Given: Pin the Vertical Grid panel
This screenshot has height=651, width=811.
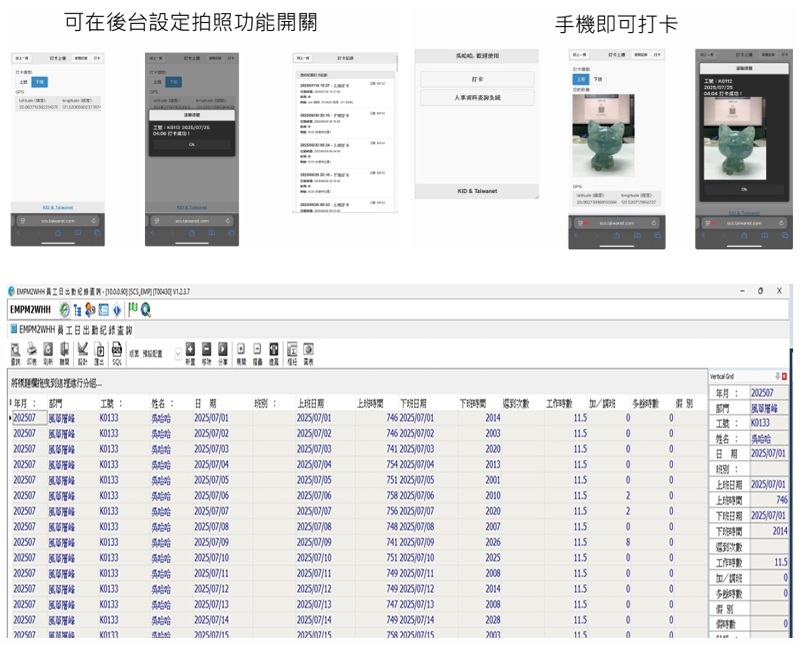Looking at the screenshot, I should [777, 376].
